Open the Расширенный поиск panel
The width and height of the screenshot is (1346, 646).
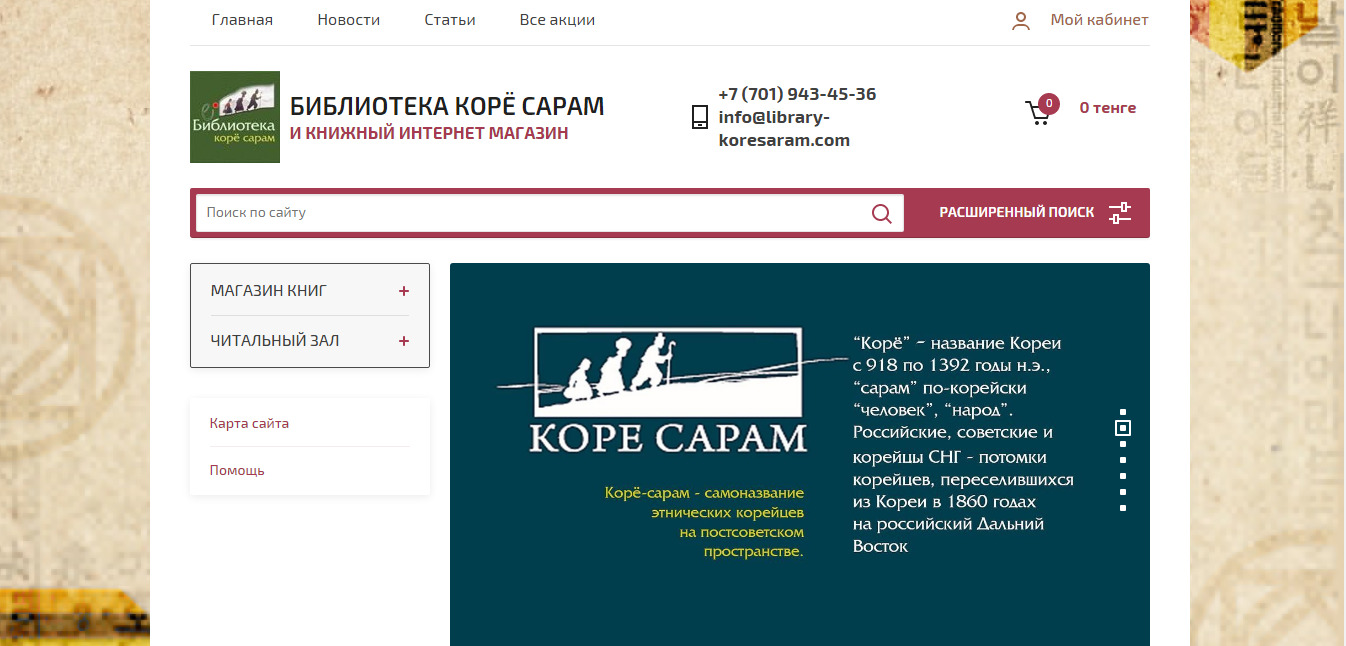pyautogui.click(x=1034, y=213)
